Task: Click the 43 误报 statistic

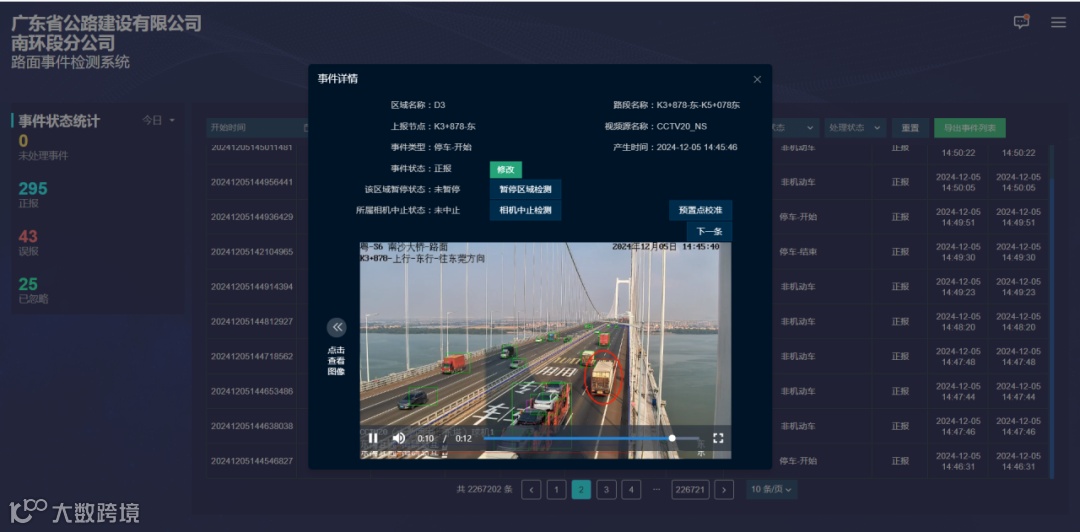Action: point(28,243)
